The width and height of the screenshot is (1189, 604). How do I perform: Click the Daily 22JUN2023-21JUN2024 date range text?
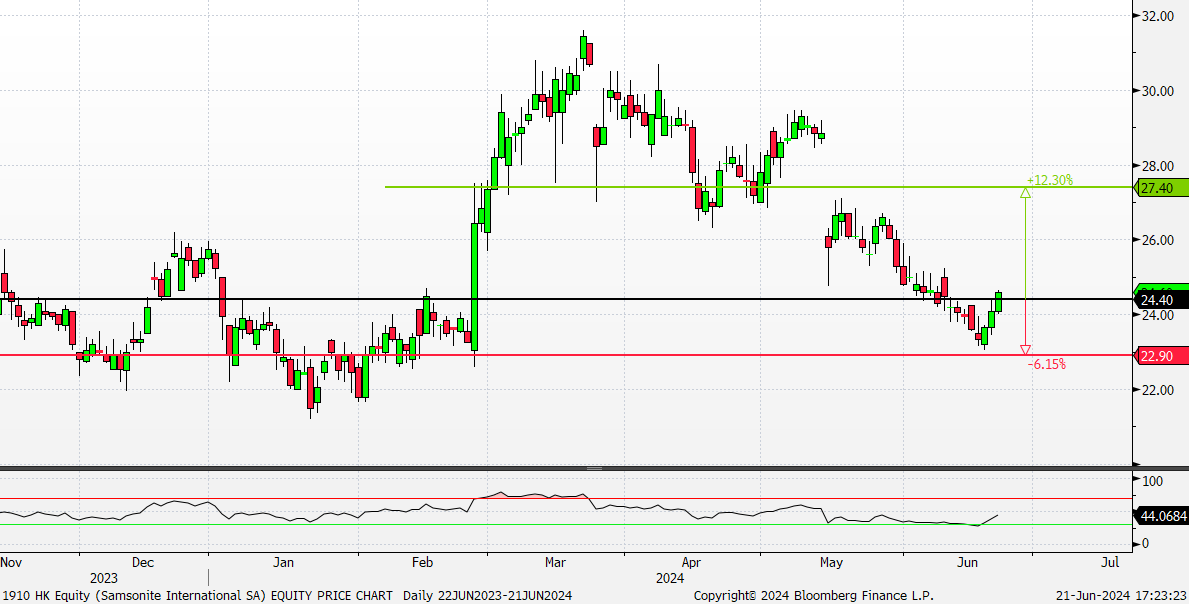[488, 596]
